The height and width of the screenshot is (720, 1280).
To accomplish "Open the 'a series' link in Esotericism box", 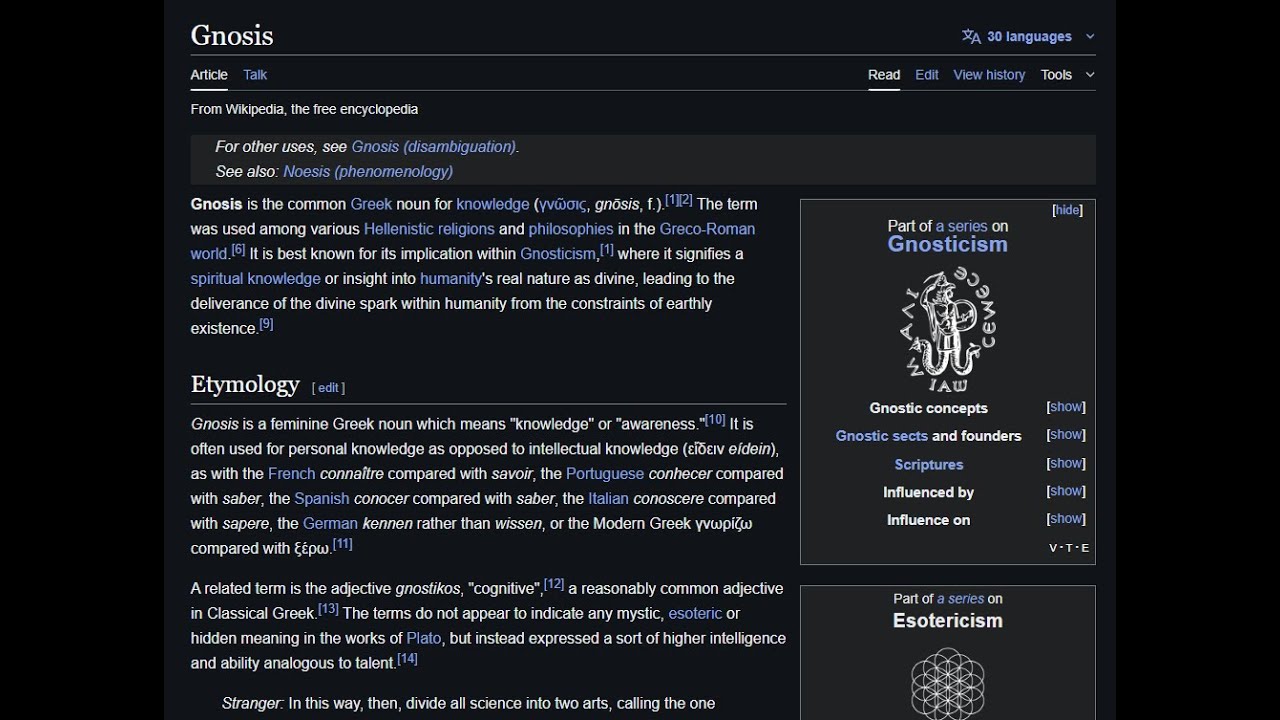I will 960,599.
